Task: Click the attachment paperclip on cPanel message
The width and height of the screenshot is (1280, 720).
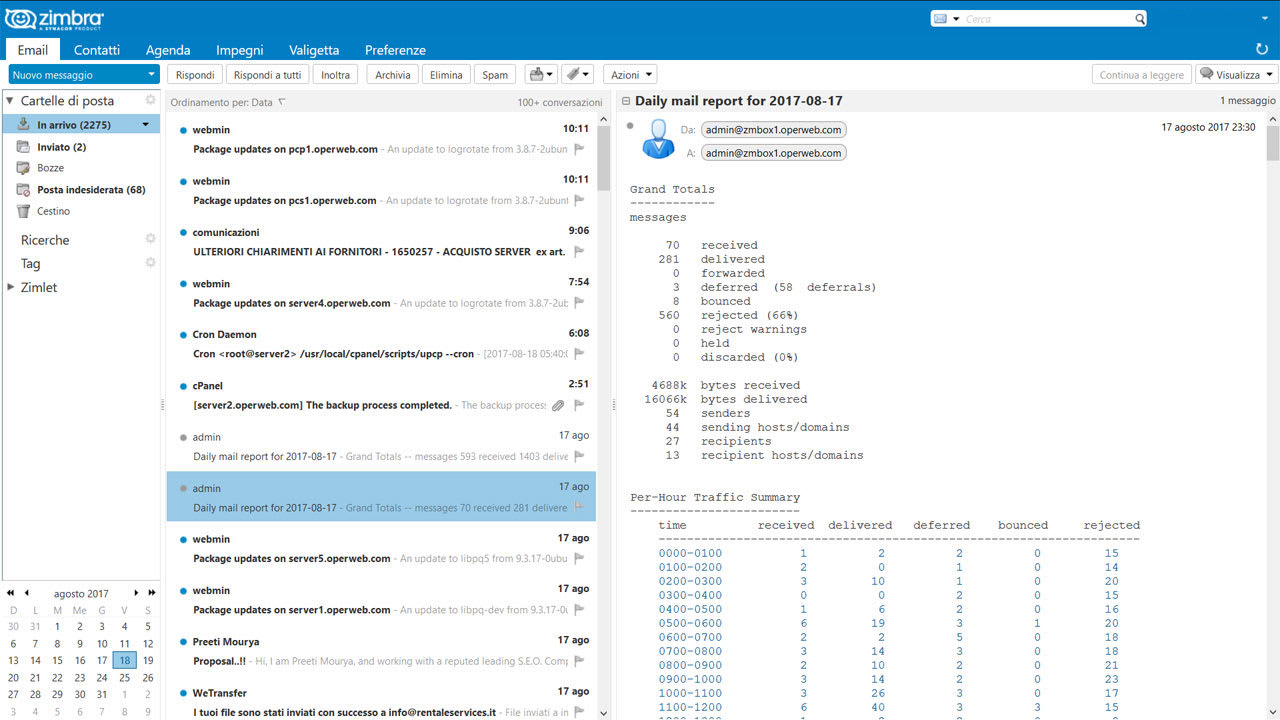Action: (558, 405)
